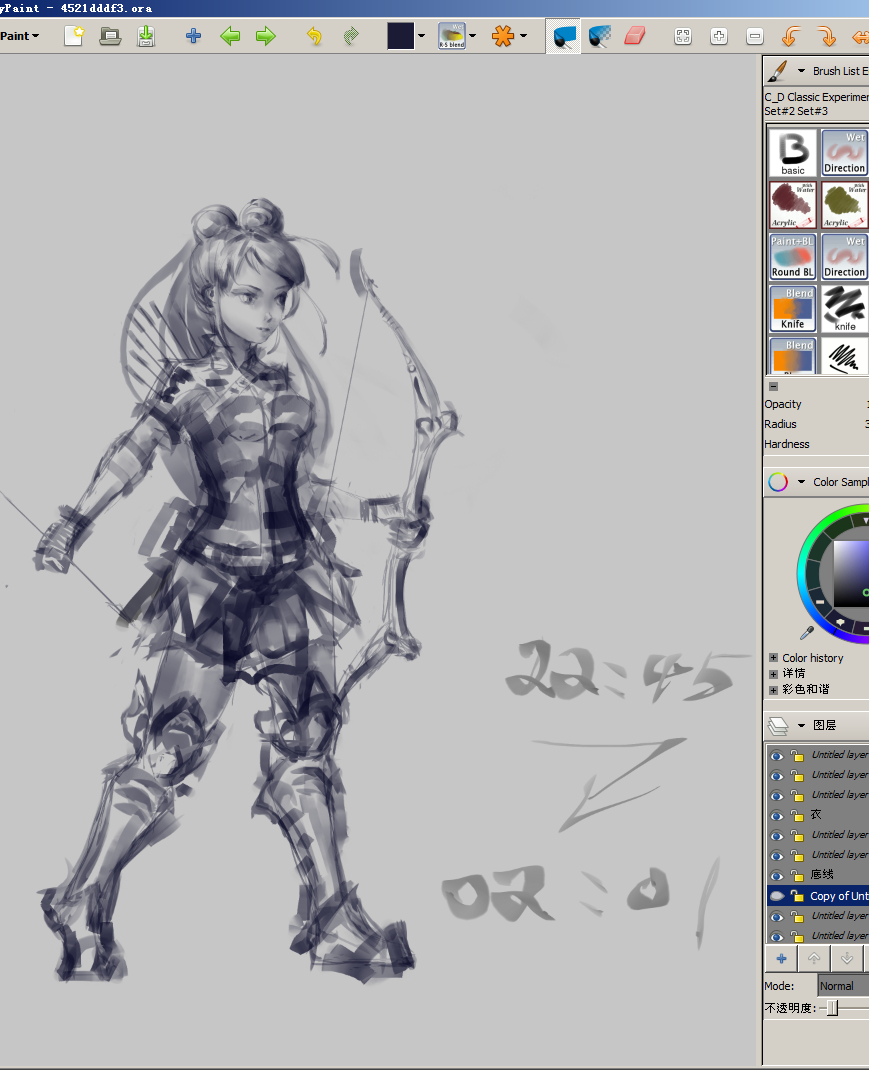Viewport: 869px width, 1073px height.
Task: Fit the view with the reset view icon
Action: pos(683,36)
